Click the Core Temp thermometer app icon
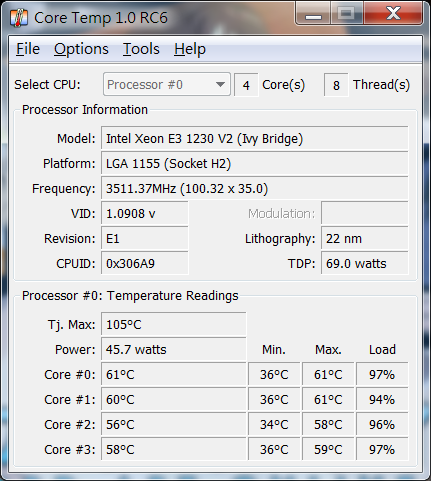 coord(19,18)
